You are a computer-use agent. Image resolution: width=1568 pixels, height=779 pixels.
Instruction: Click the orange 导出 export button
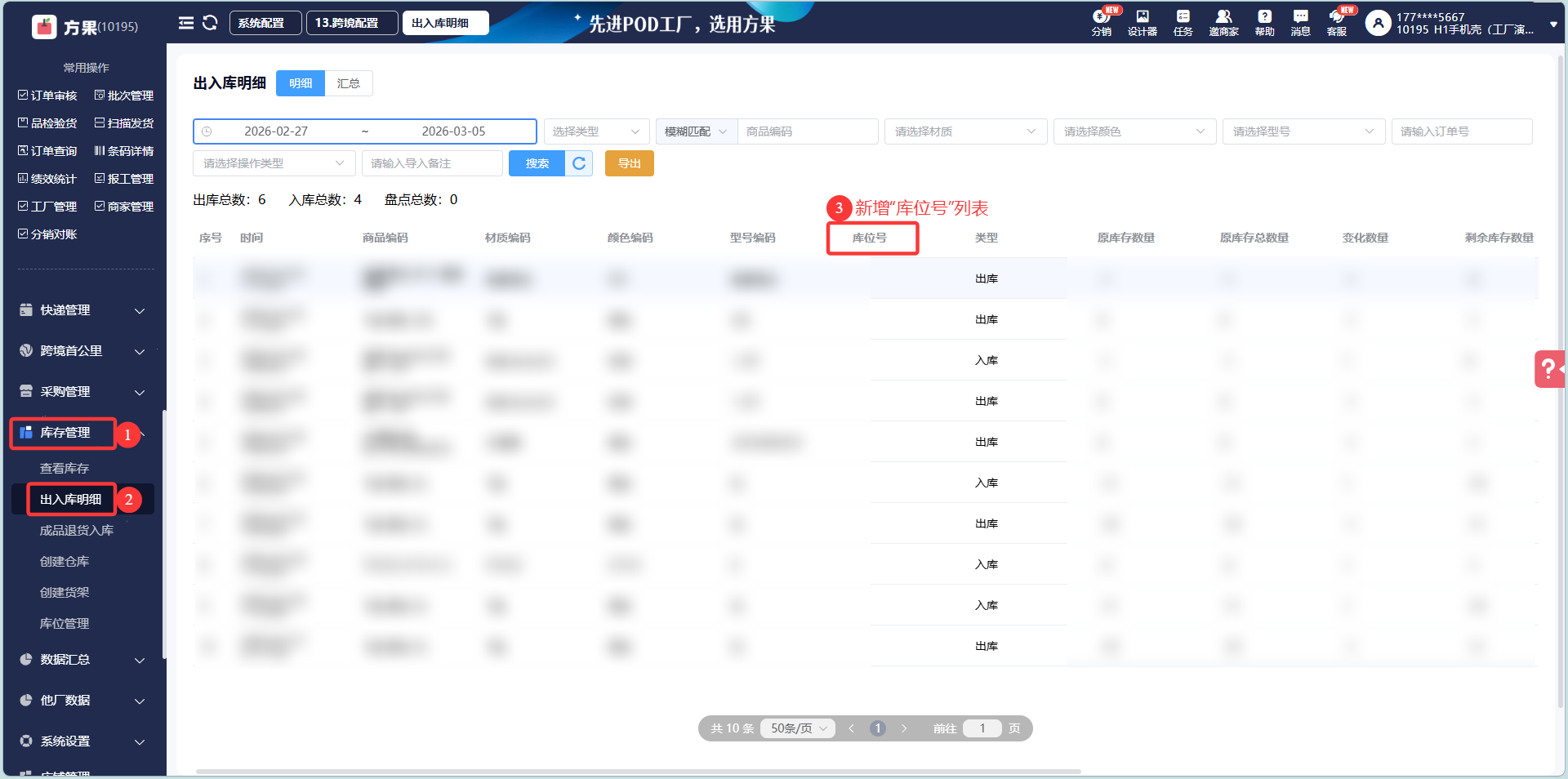pyautogui.click(x=629, y=163)
